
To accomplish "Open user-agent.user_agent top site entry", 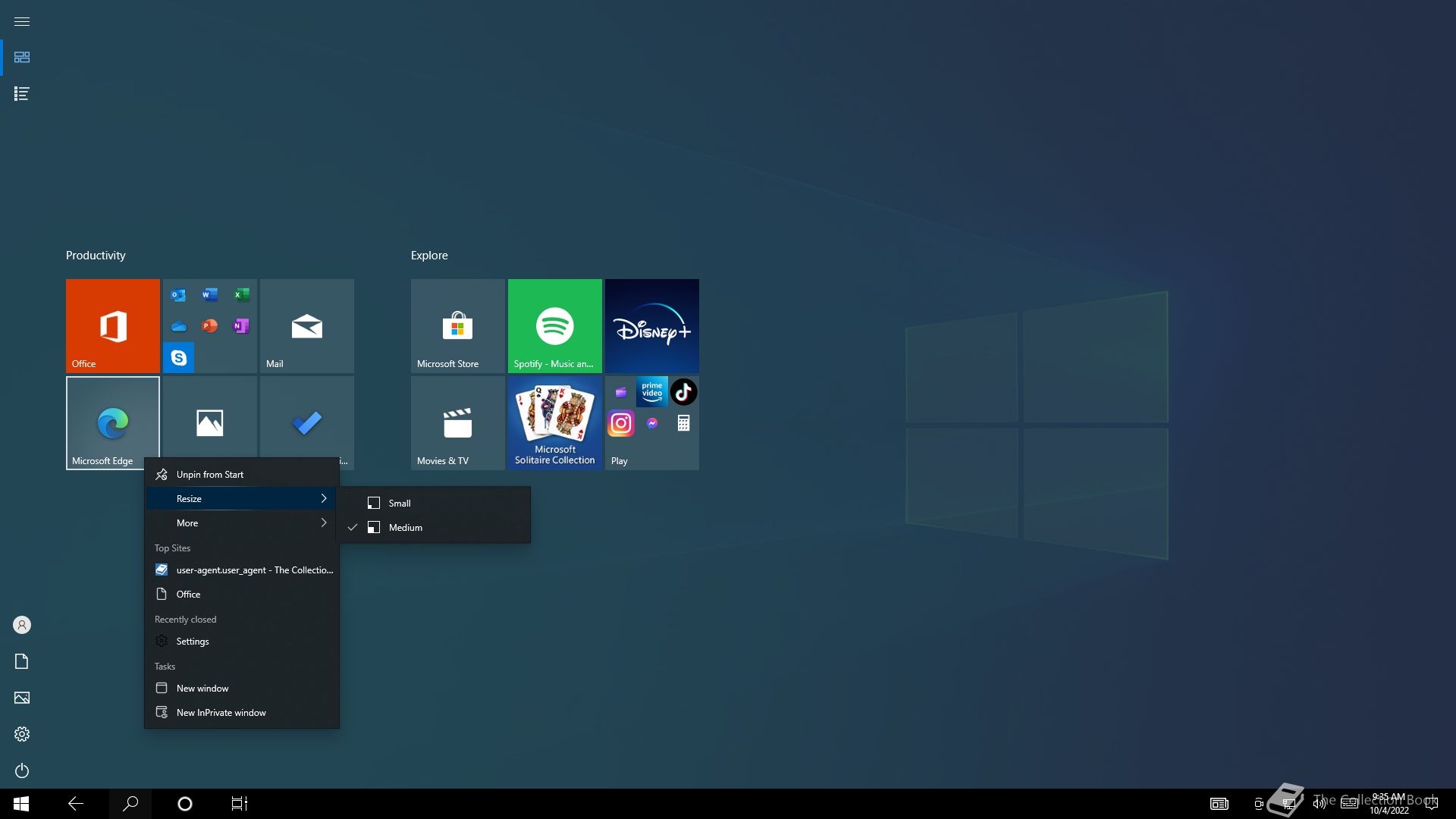I will coord(242,570).
